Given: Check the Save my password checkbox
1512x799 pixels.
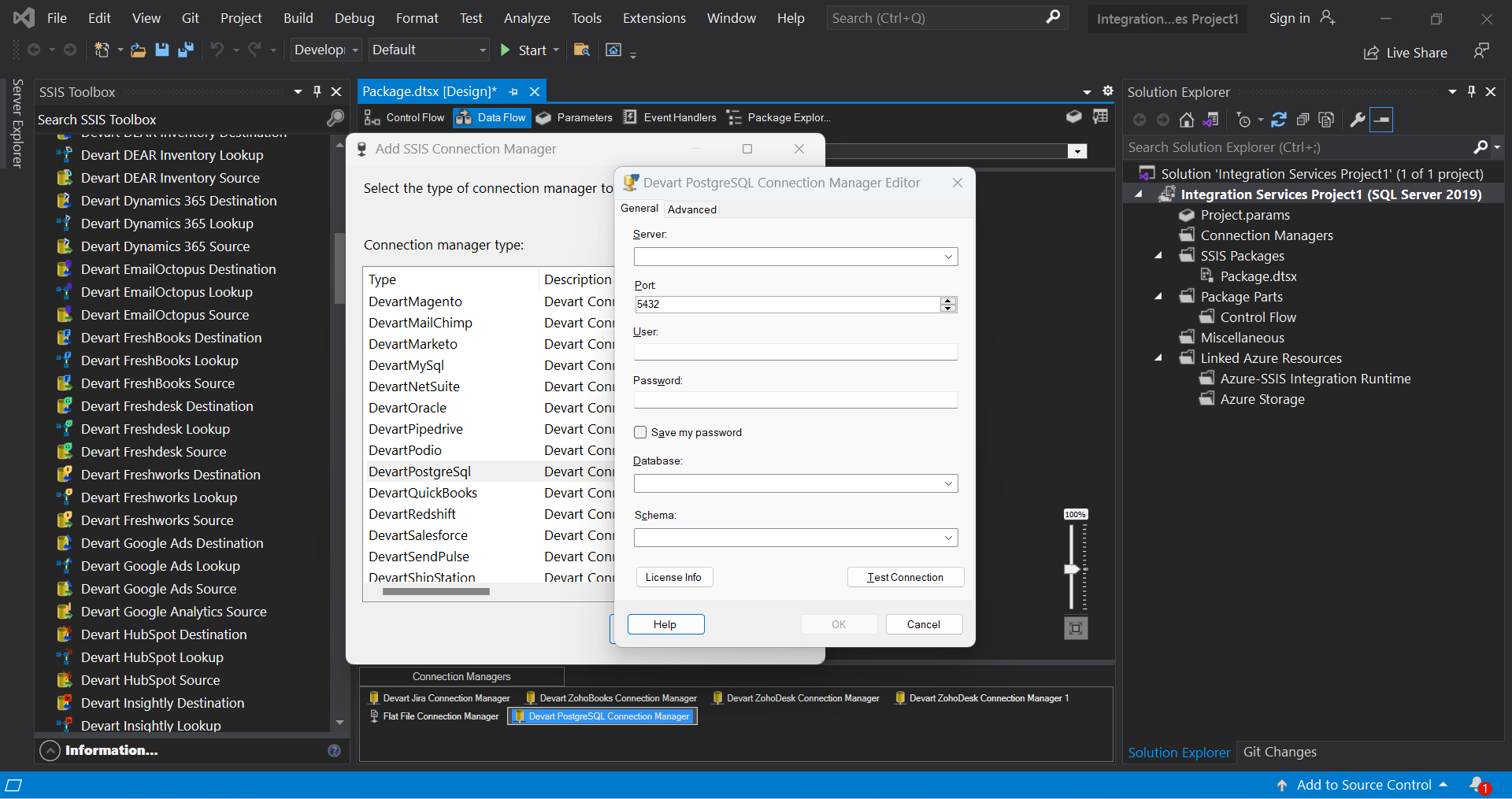Looking at the screenshot, I should pos(640,432).
